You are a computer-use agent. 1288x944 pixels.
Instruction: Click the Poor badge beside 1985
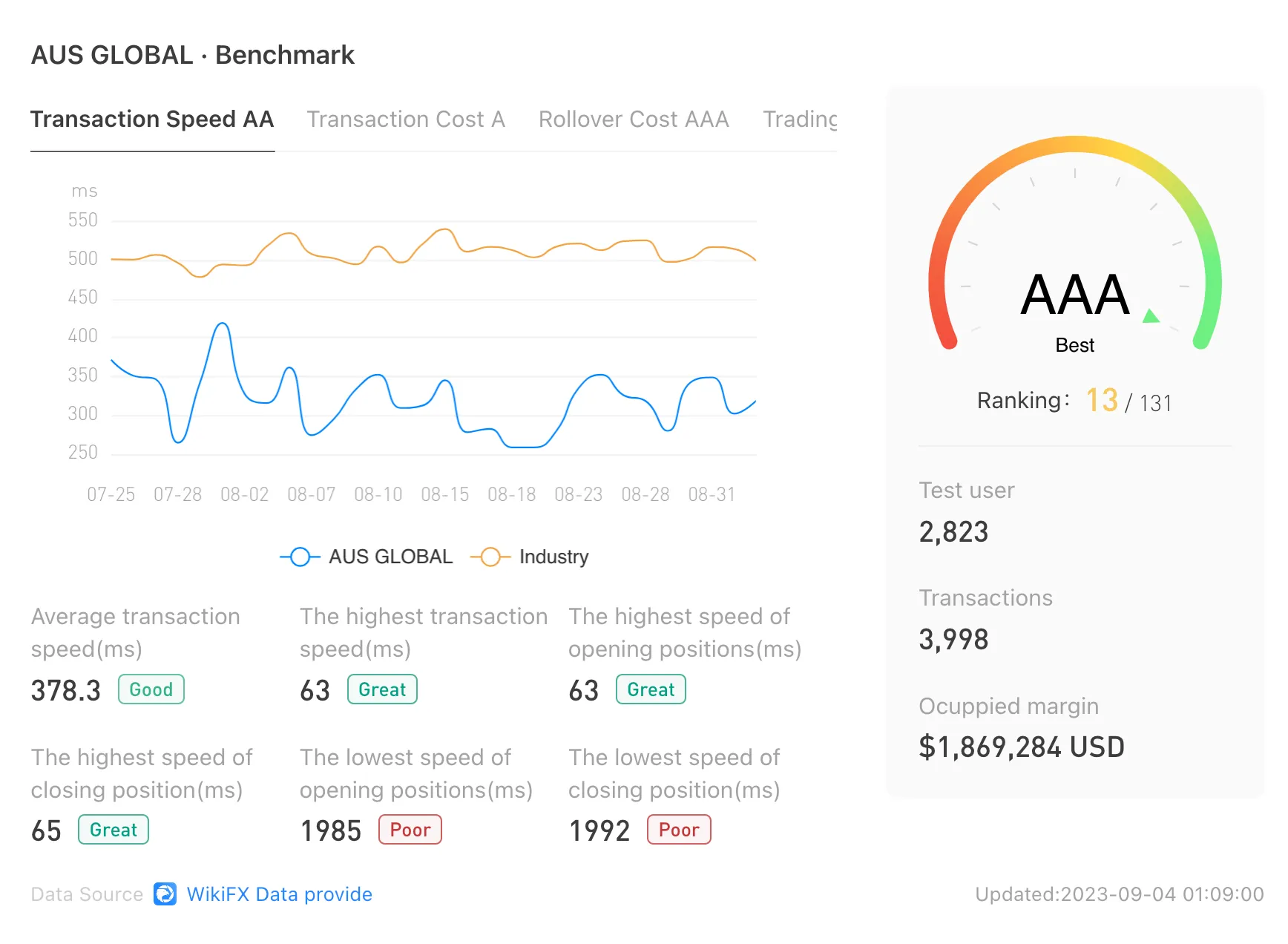click(x=410, y=830)
